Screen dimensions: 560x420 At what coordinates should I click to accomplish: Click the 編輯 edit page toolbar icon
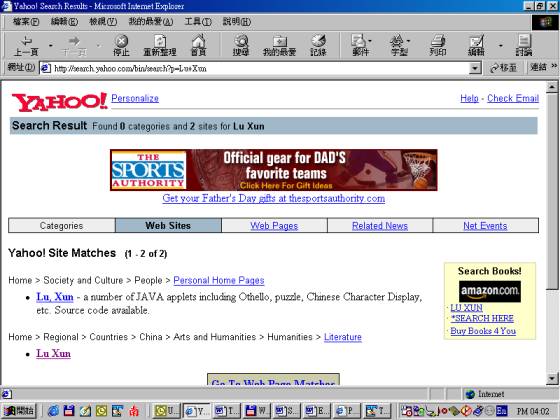[476, 46]
